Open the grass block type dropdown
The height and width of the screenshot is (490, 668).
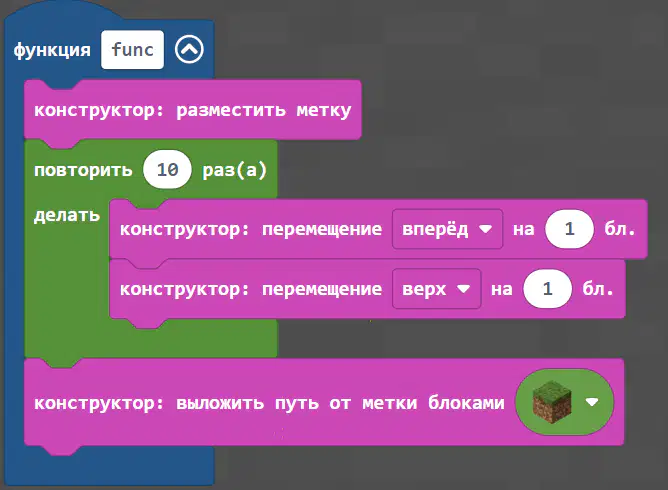(x=593, y=402)
